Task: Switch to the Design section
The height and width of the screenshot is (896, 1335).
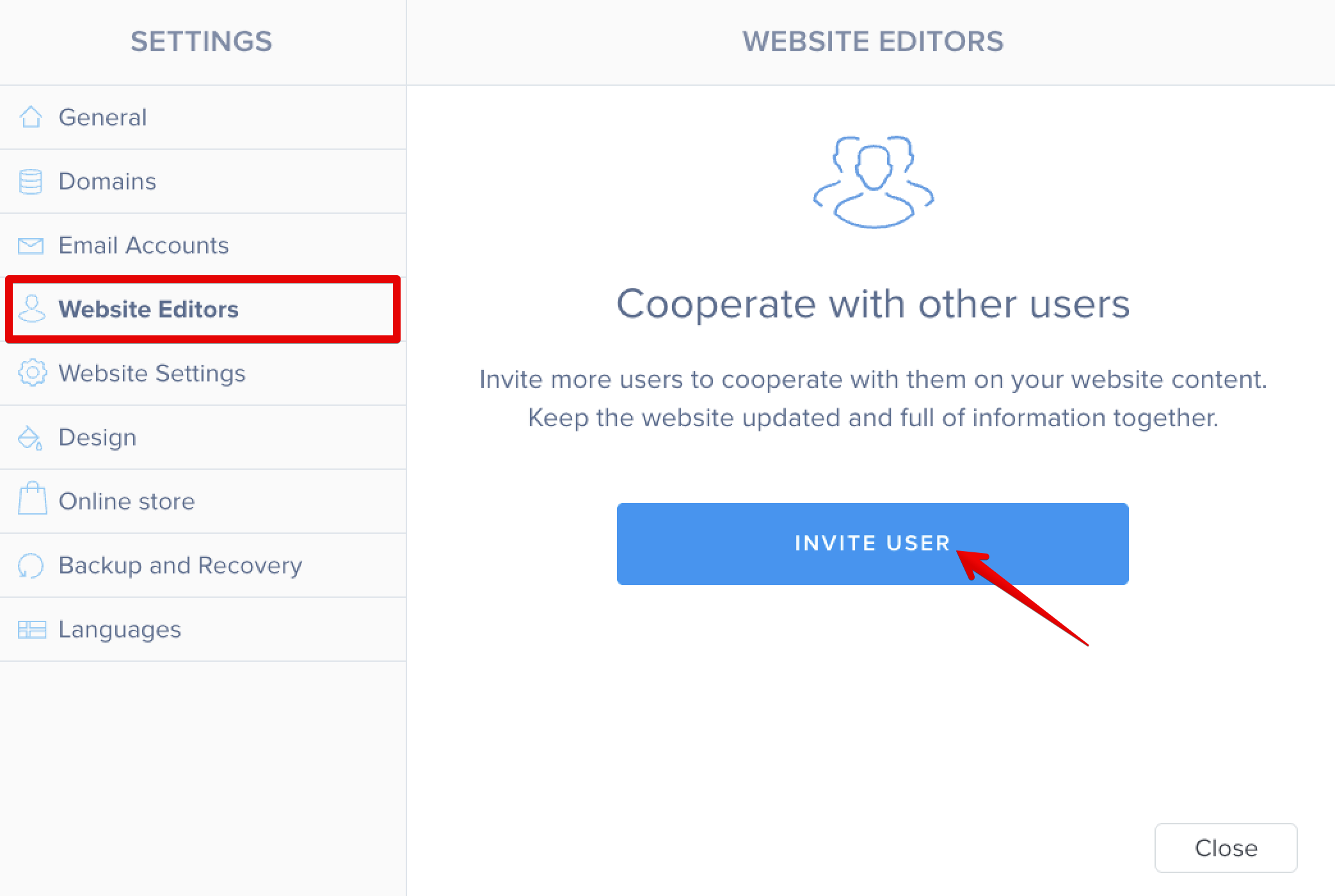Action: (x=97, y=438)
